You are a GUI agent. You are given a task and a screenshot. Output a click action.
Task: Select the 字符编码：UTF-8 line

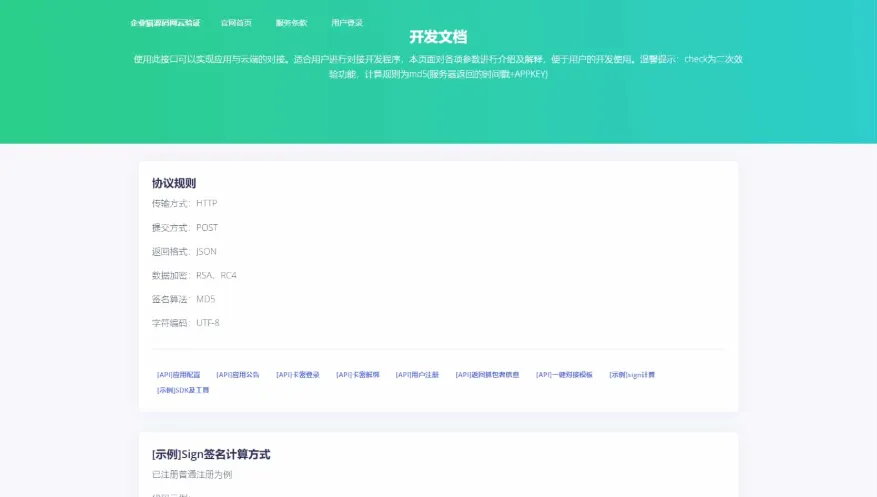point(186,323)
